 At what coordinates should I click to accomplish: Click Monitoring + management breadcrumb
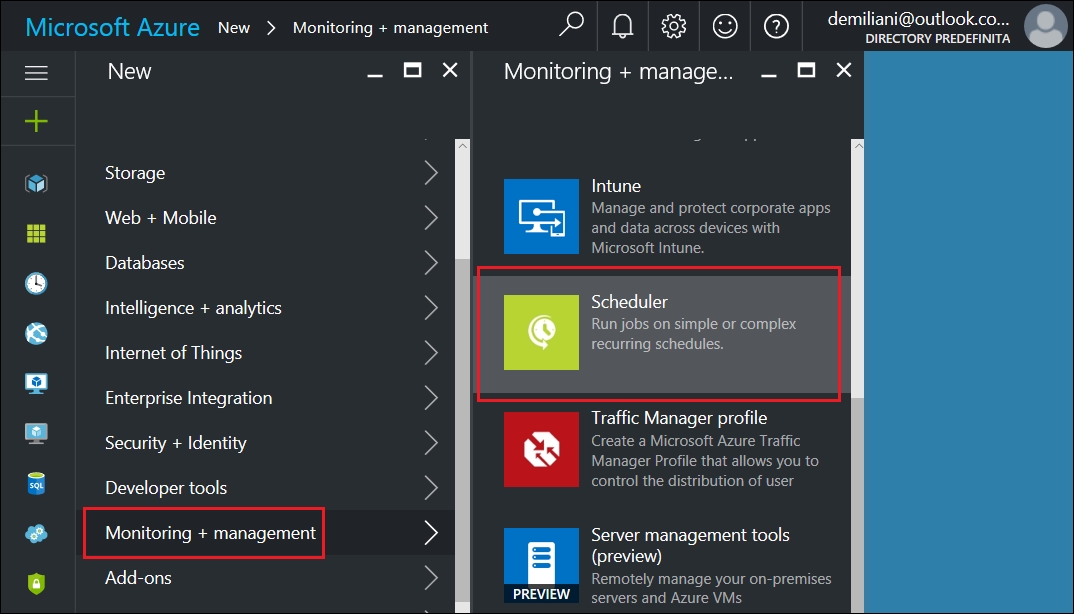coord(390,28)
